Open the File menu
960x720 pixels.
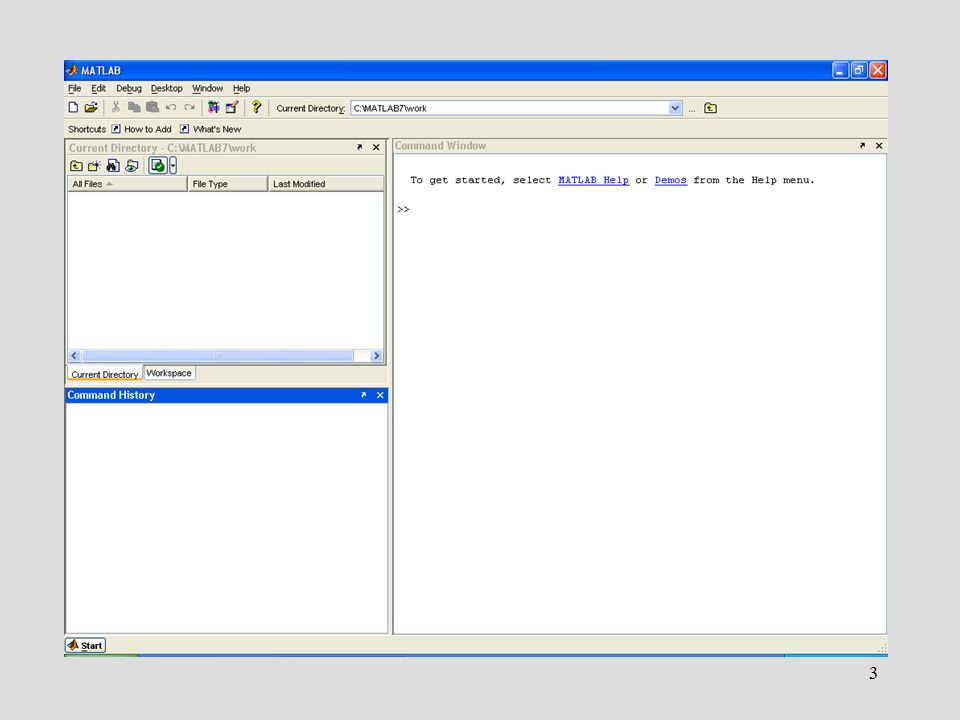click(x=75, y=88)
